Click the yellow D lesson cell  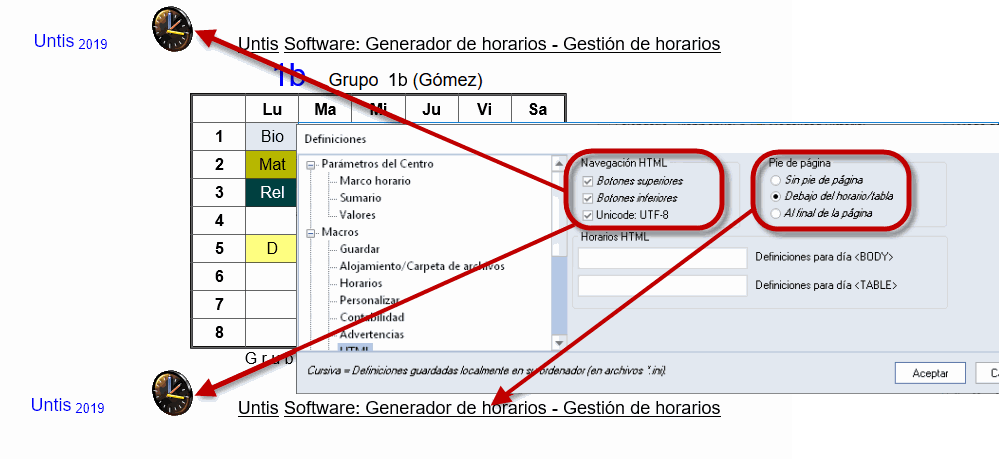tap(272, 249)
